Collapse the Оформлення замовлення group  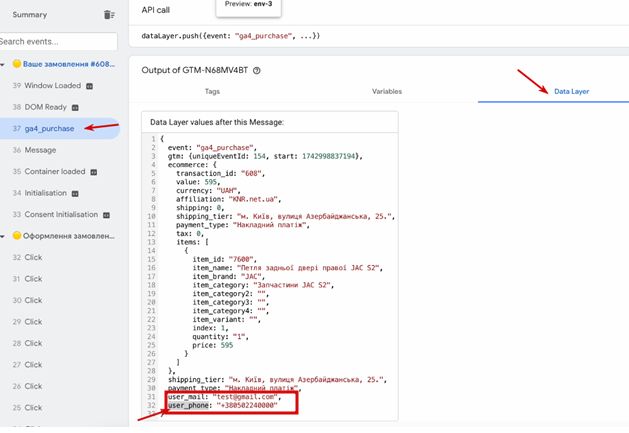click(2, 236)
